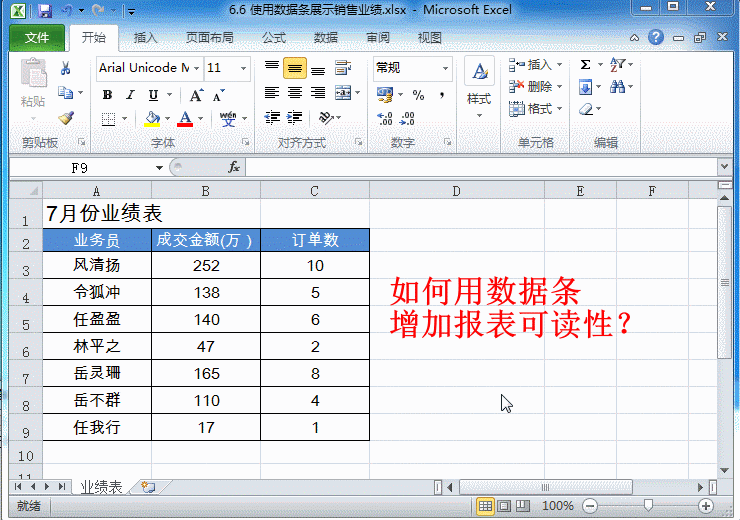Apply comma style
Screen dimensions: 740x520
pos(442,95)
